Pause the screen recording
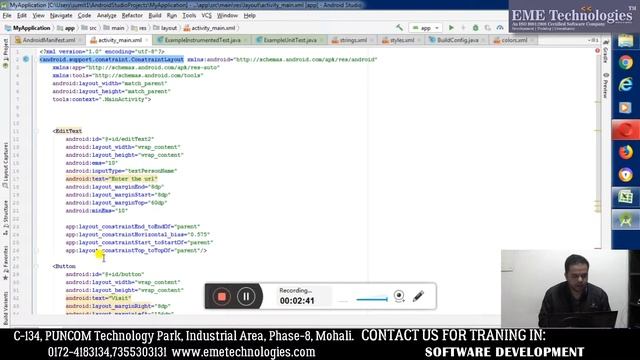The height and width of the screenshot is (360, 640). (246, 296)
